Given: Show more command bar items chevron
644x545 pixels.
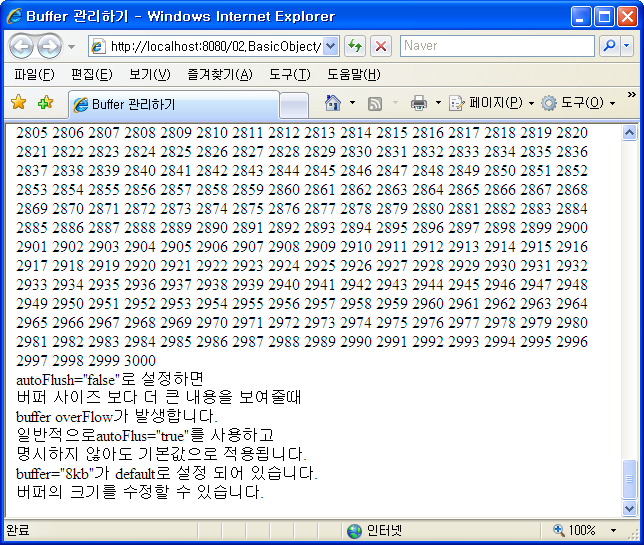Looking at the screenshot, I should tap(632, 95).
